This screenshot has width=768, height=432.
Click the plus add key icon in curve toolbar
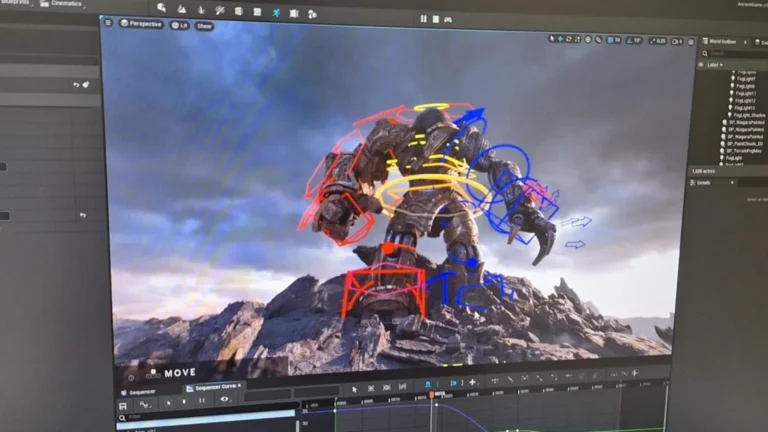click(x=472, y=382)
